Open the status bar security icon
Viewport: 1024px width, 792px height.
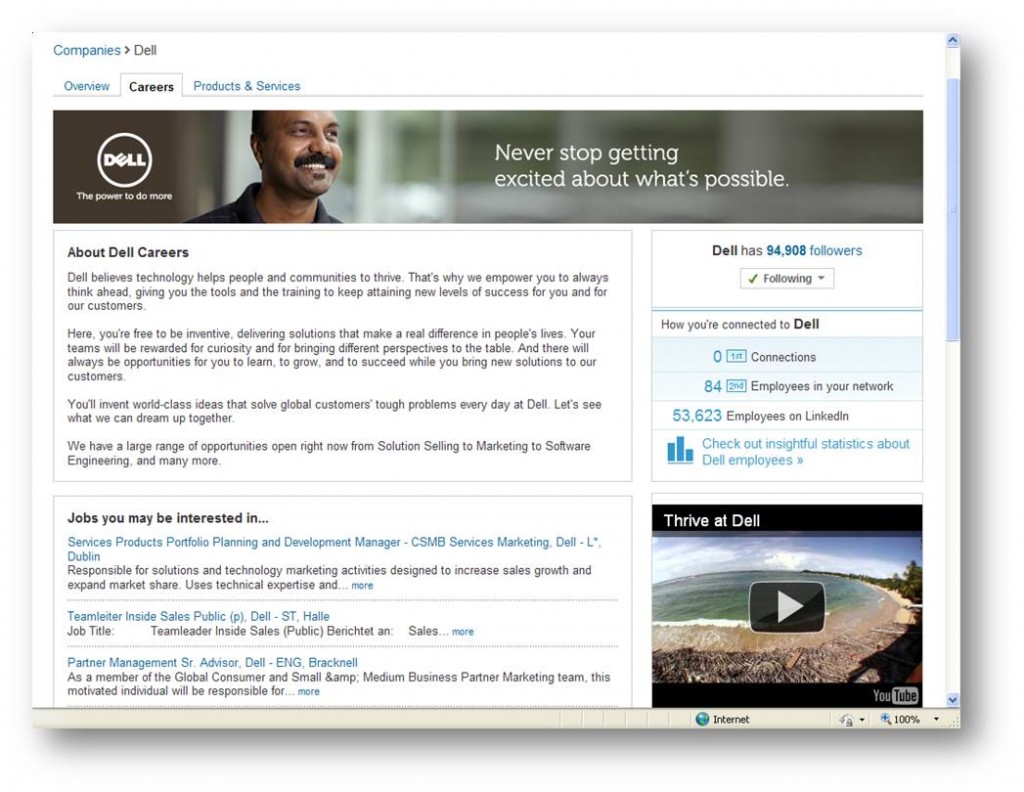click(x=847, y=720)
